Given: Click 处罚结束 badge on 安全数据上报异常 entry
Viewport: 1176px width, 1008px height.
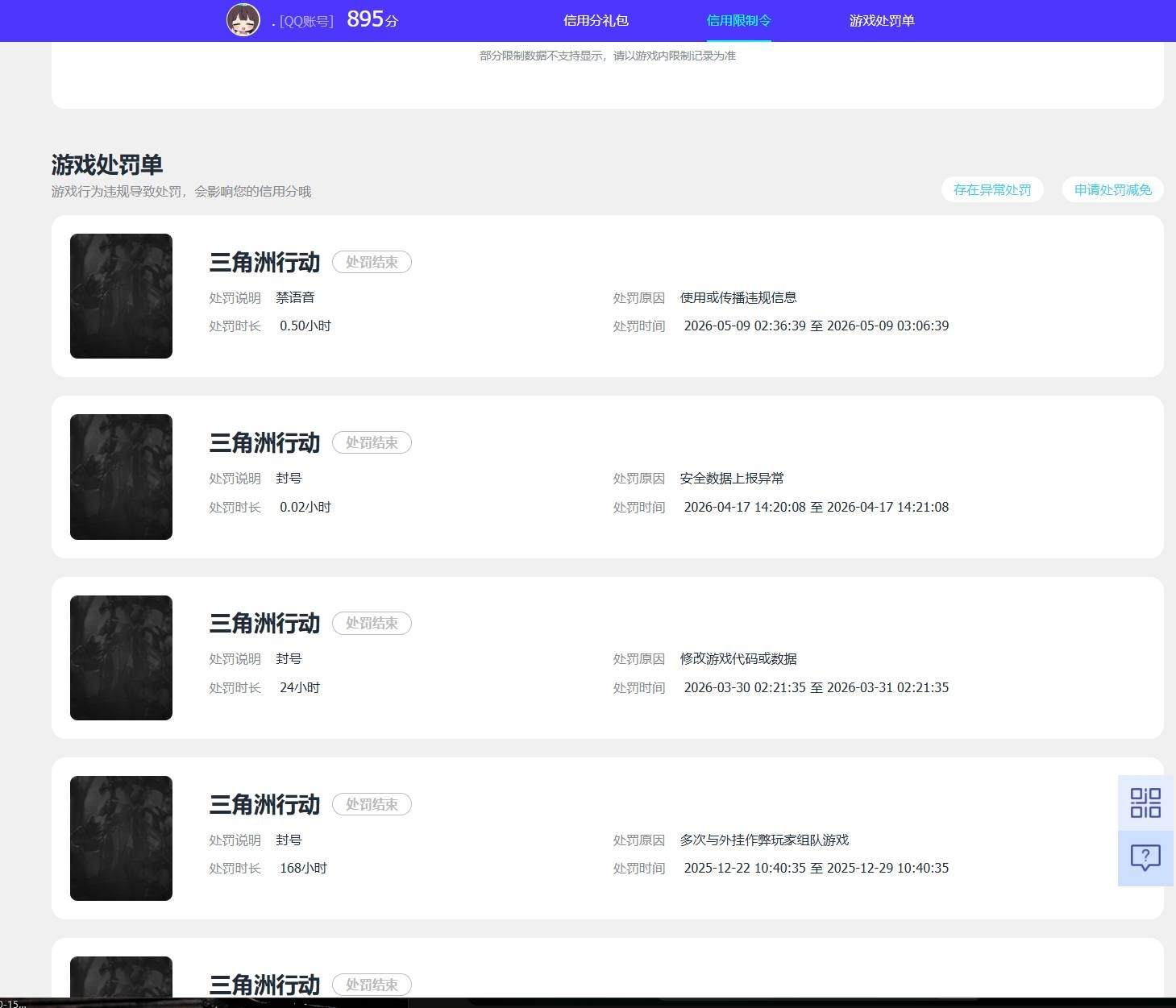Looking at the screenshot, I should (x=372, y=442).
